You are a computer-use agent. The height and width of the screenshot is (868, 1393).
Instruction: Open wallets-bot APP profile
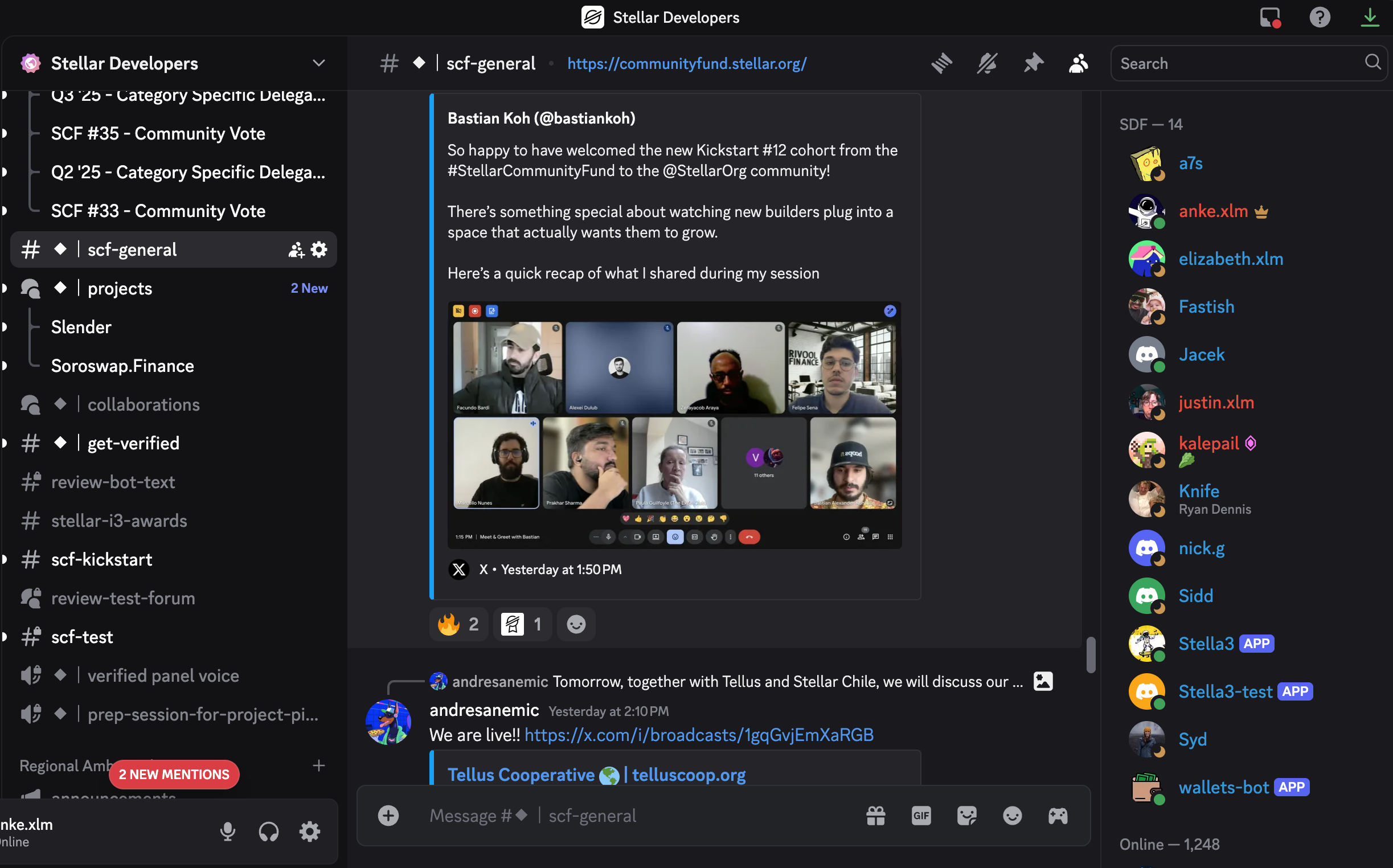[x=1245, y=787]
